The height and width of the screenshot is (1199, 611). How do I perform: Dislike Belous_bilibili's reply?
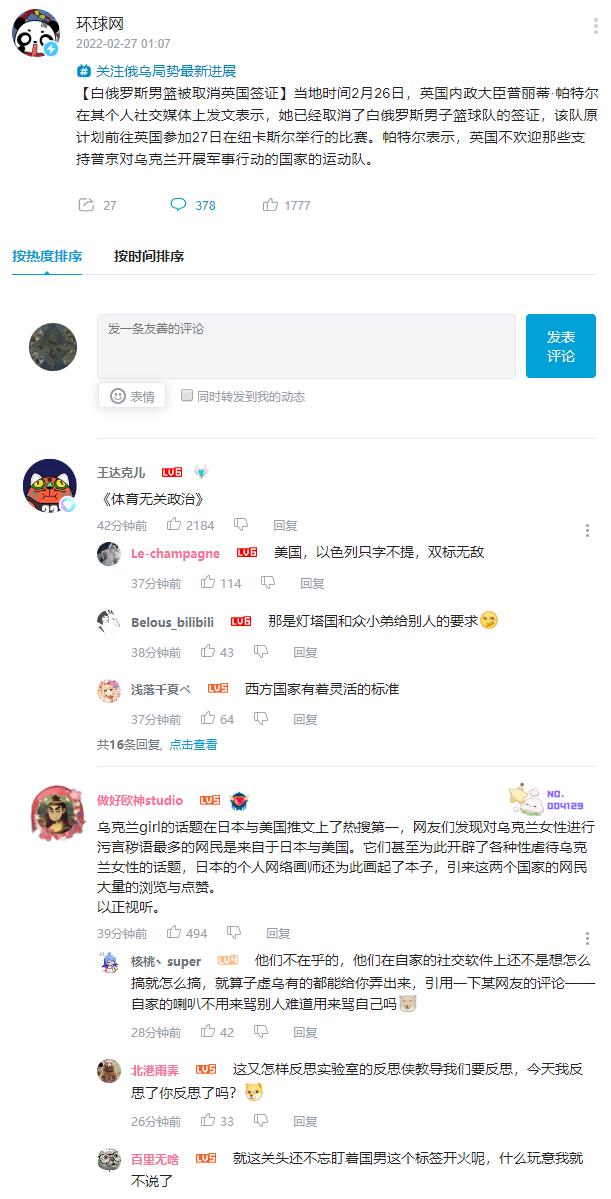click(262, 651)
